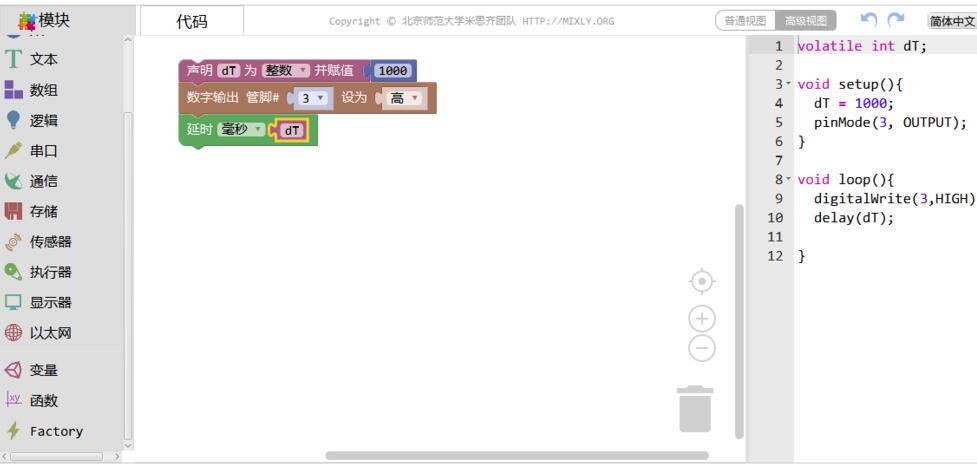977x464 pixels.
Task: Click the category sidebar vertical scrollbar
Action: (x=128, y=274)
